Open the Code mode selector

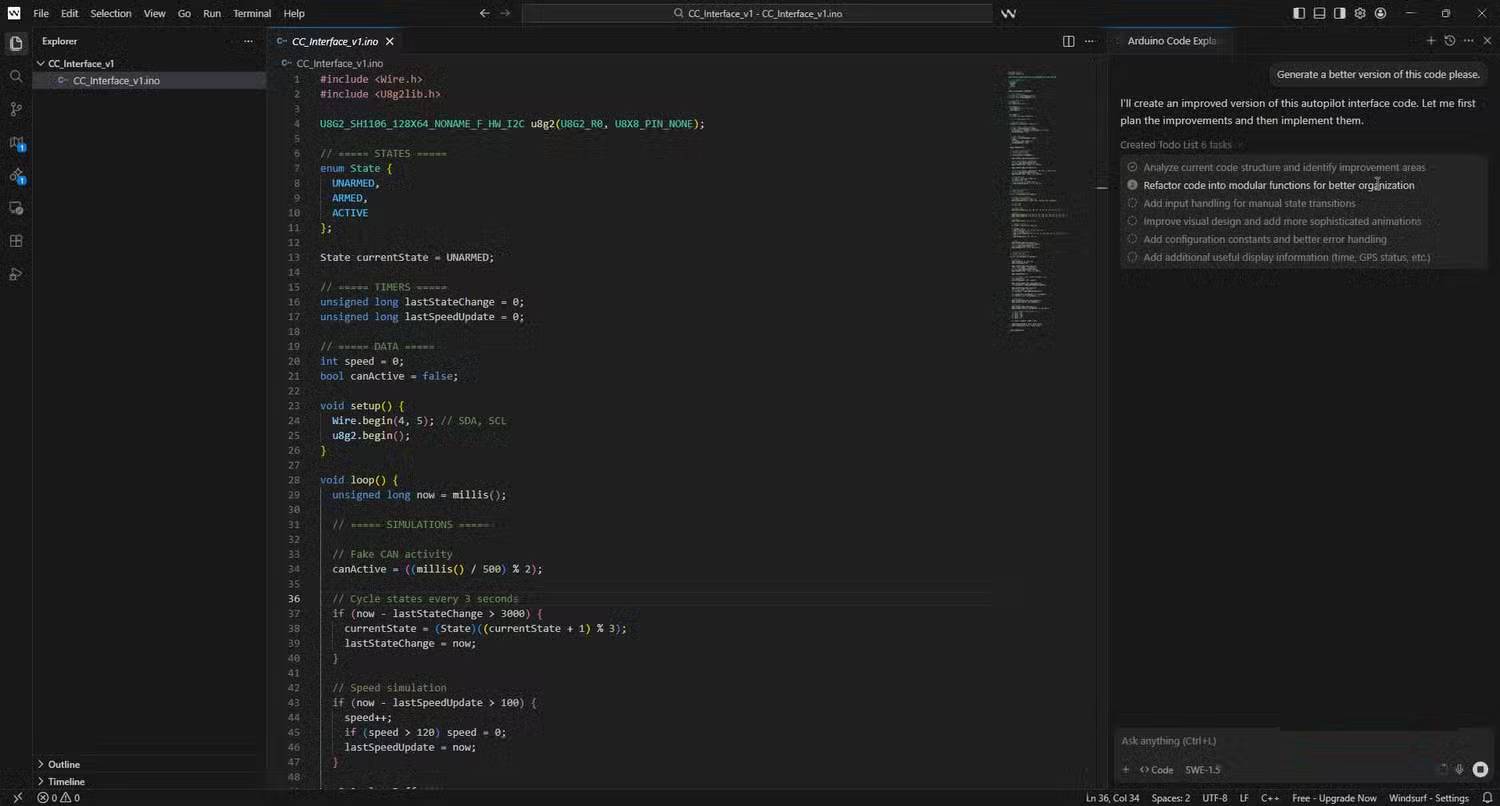tap(1157, 770)
